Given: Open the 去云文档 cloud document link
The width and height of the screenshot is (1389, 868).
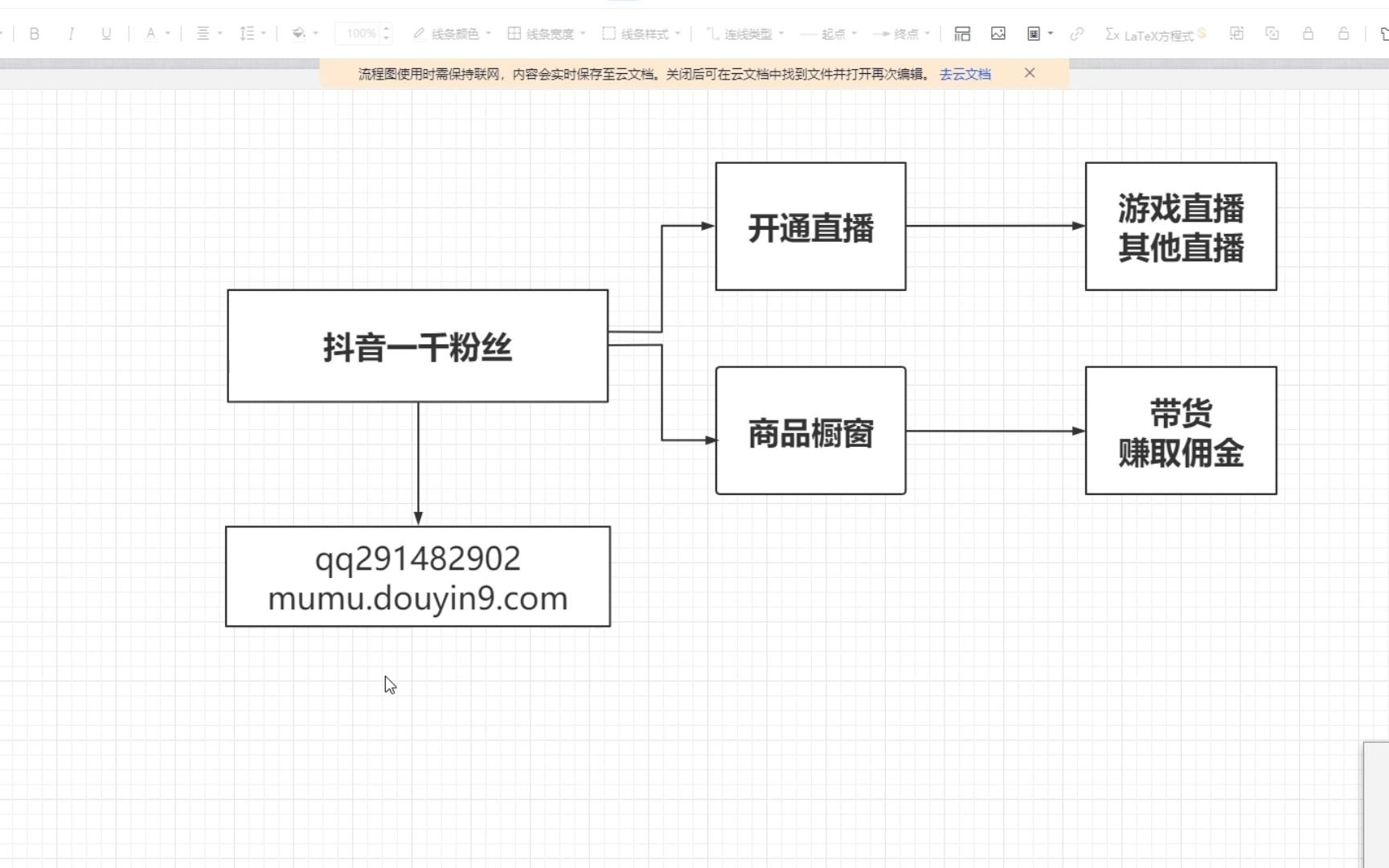Looking at the screenshot, I should click(x=965, y=74).
